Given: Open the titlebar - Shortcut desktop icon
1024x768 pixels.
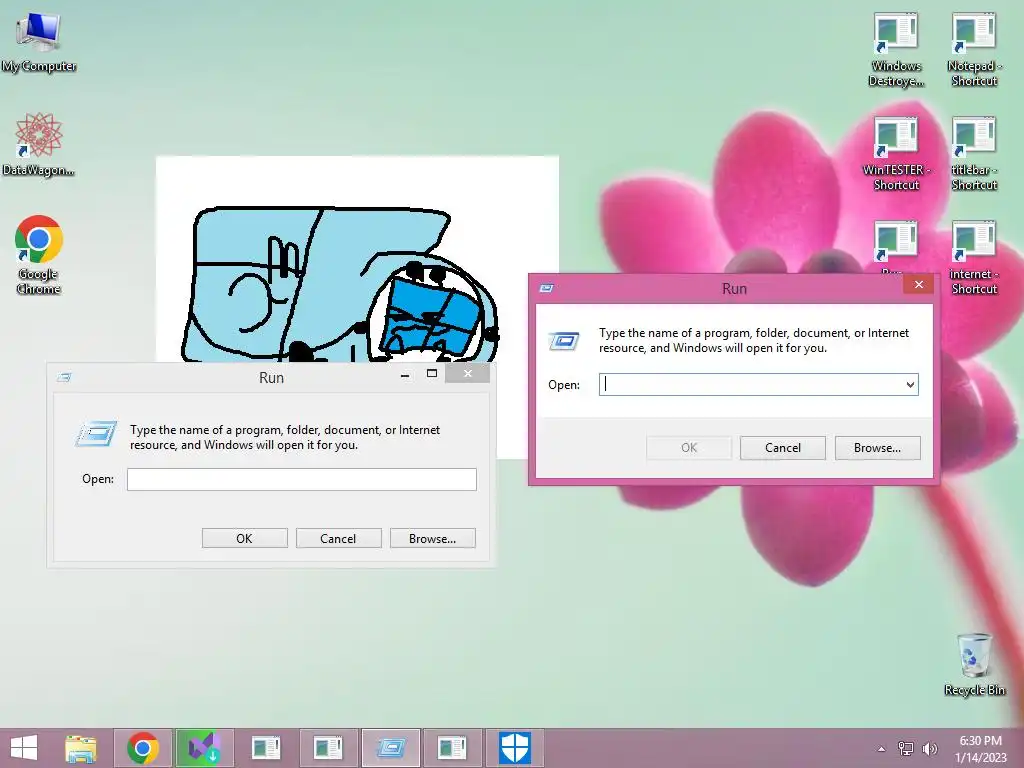Looking at the screenshot, I should click(974, 153).
